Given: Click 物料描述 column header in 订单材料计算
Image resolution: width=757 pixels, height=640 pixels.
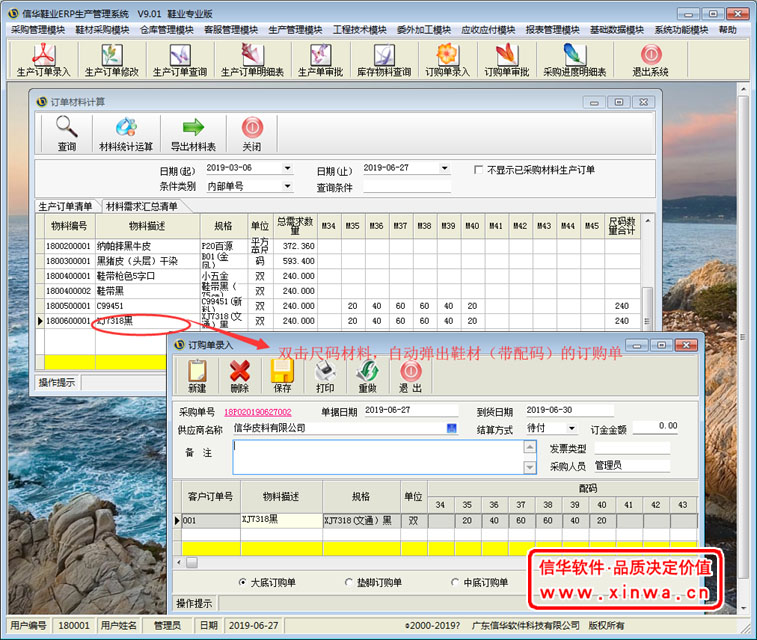Looking at the screenshot, I should pos(147,226).
